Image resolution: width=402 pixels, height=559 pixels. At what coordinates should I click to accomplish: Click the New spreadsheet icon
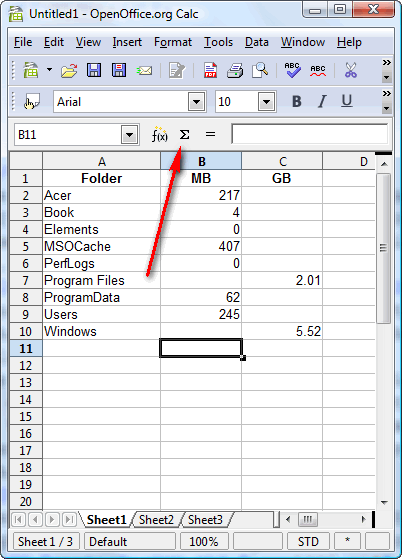pos(31,70)
